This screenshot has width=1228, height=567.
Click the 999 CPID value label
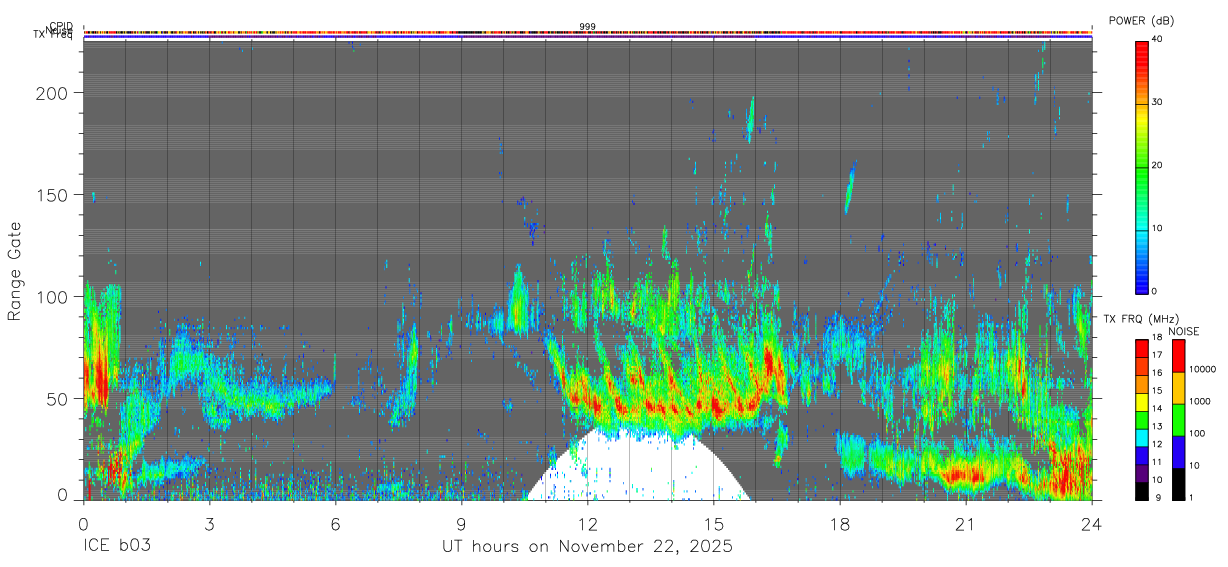tap(588, 26)
